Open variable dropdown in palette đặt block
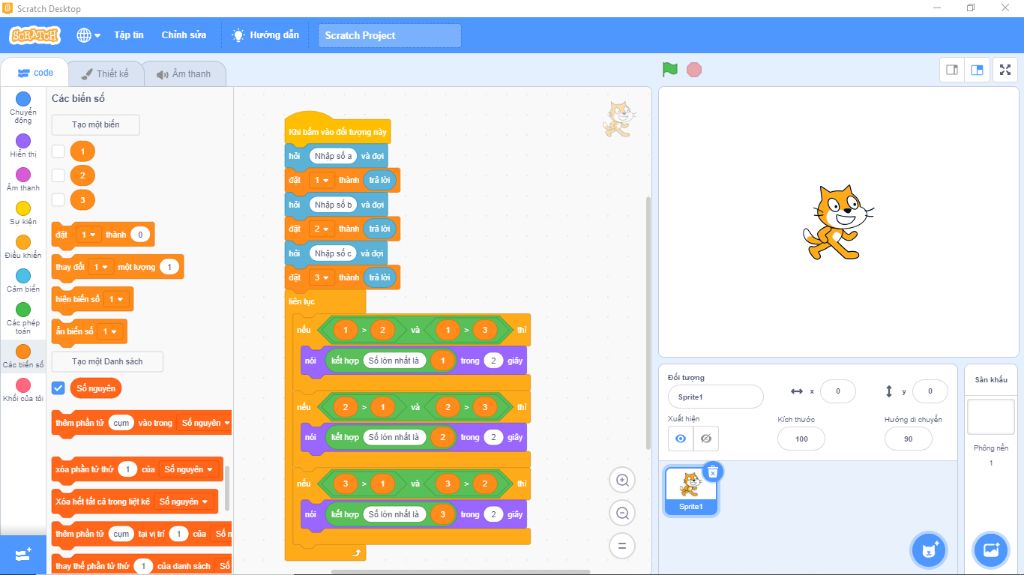The height and width of the screenshot is (575, 1024). (88, 235)
